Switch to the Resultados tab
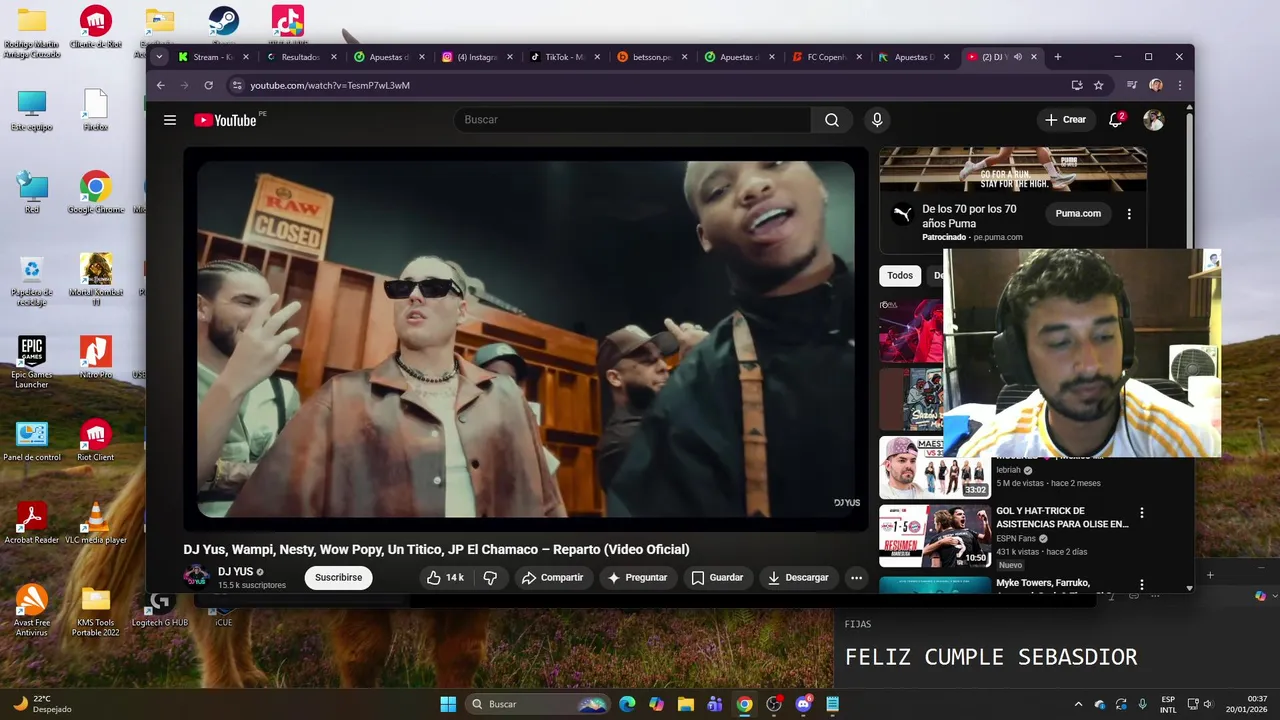 301,57
